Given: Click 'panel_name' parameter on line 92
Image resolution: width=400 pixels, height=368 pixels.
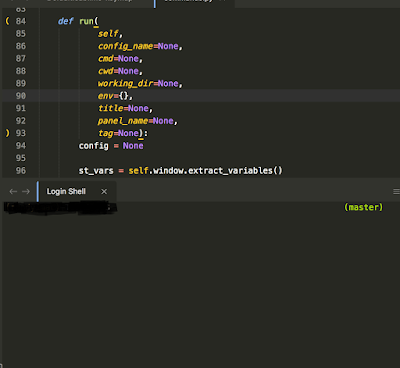Looking at the screenshot, I should tap(123, 121).
